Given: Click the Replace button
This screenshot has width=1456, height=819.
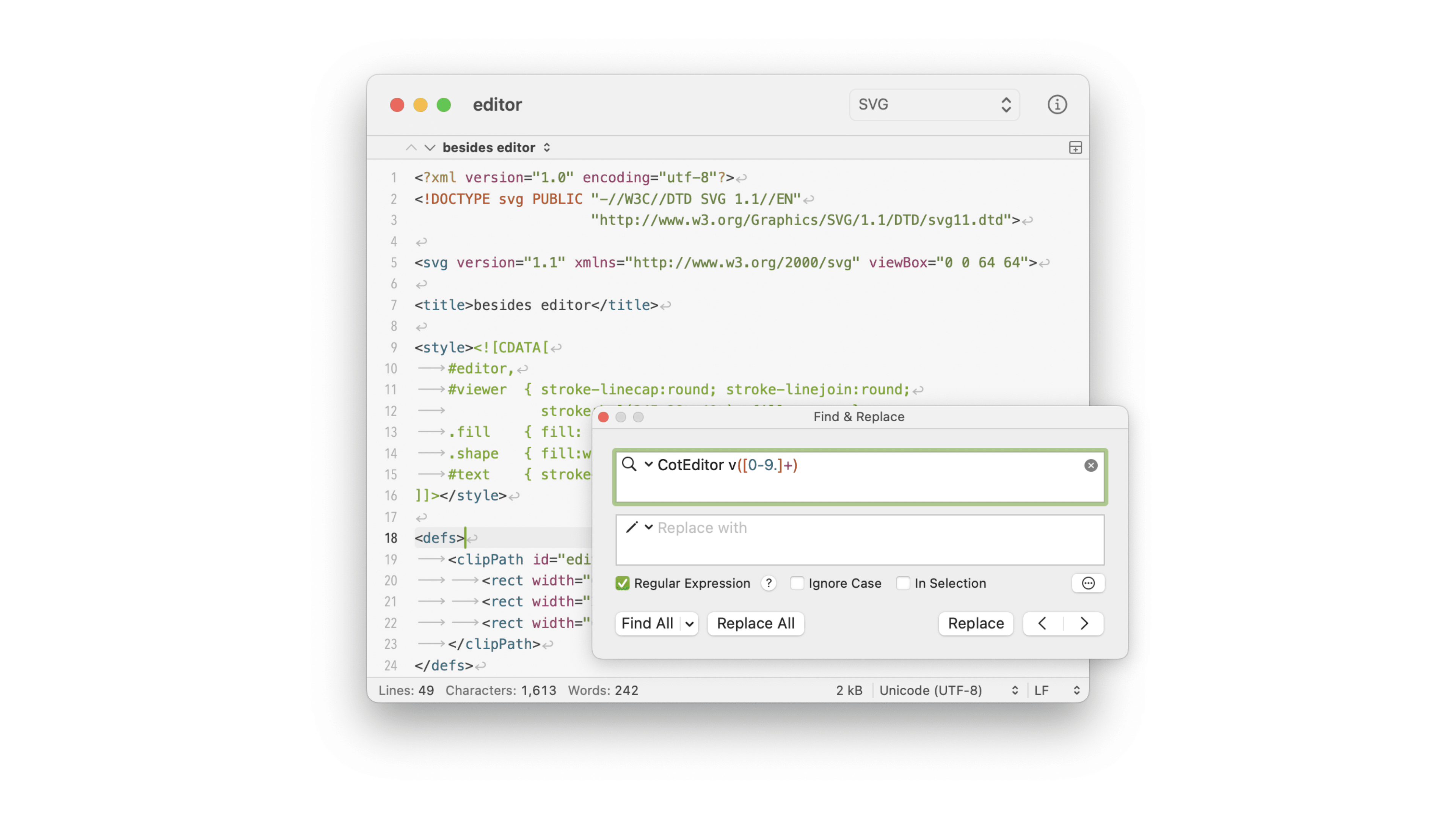Looking at the screenshot, I should click(x=976, y=623).
